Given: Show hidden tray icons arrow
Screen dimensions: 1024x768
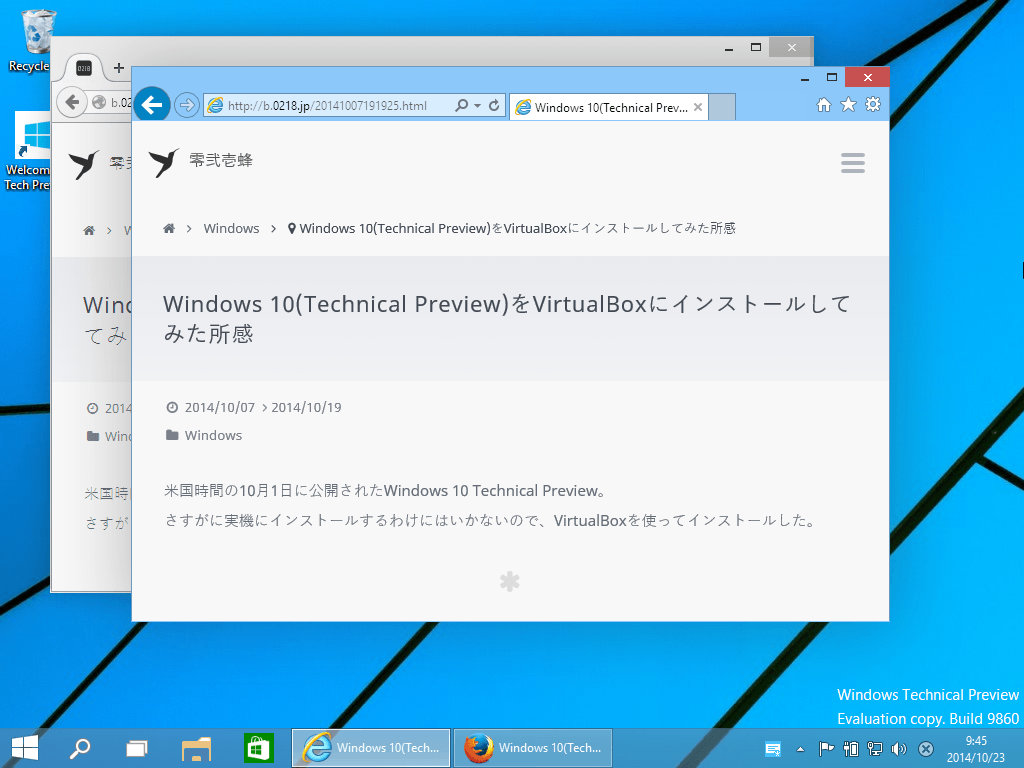Looking at the screenshot, I should pos(801,750).
